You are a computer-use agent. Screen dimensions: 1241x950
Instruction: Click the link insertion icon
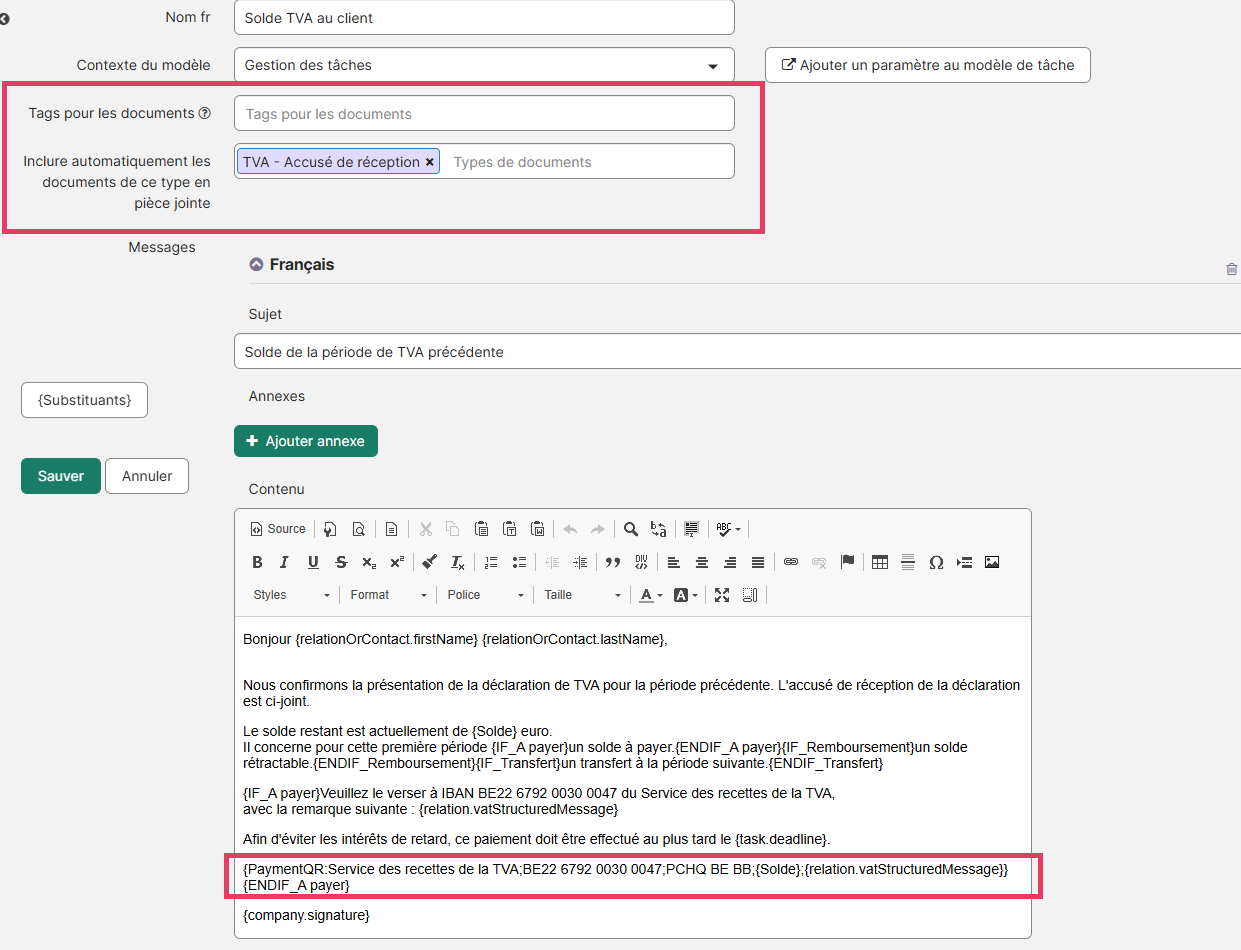coord(791,562)
